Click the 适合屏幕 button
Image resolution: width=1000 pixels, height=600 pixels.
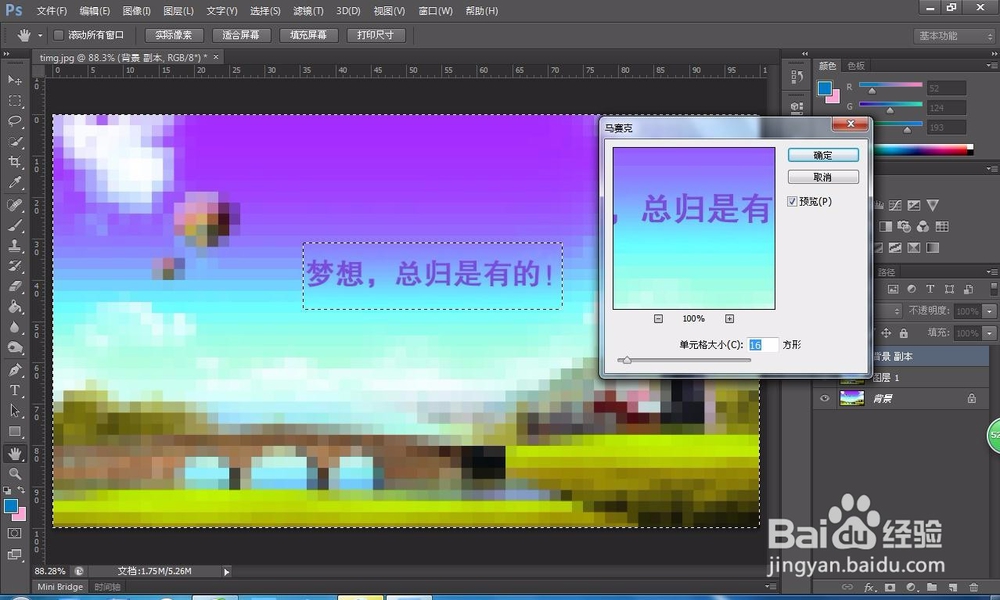pyautogui.click(x=241, y=34)
